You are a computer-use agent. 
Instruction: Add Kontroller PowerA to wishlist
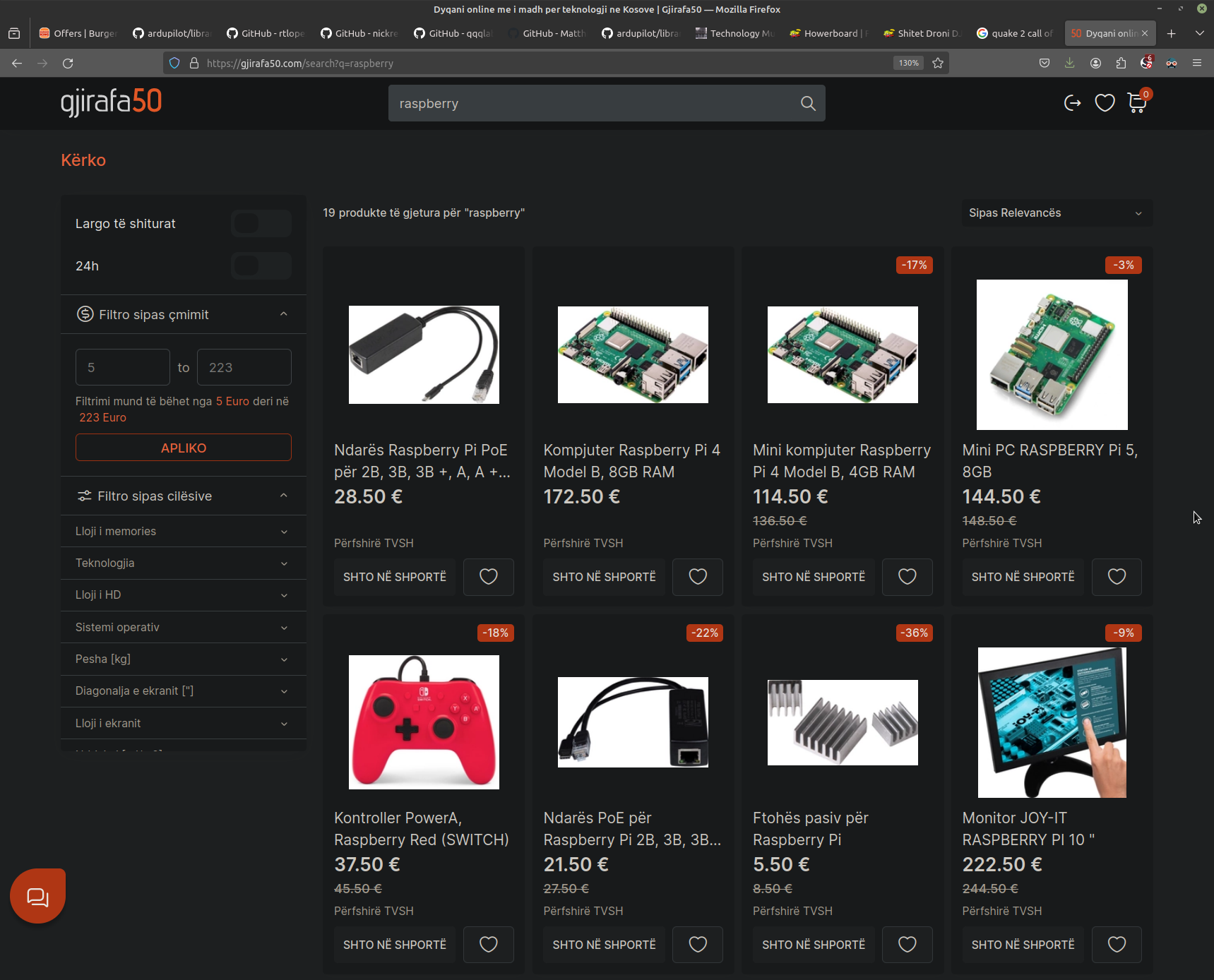coord(489,945)
